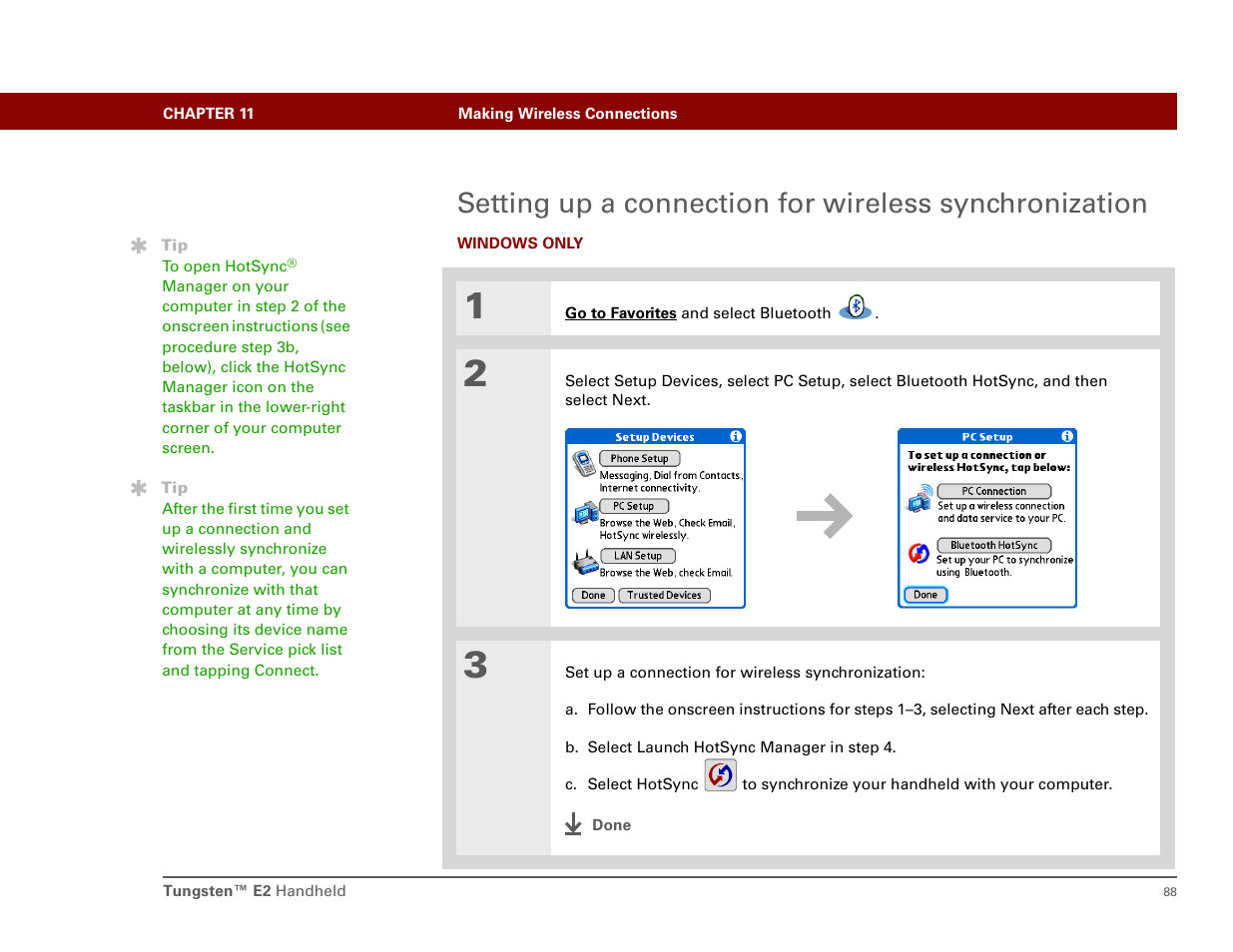Click 'Tungsten E2 Handheld' footer text
Viewport: 1233px width, 952px height.
tap(255, 891)
